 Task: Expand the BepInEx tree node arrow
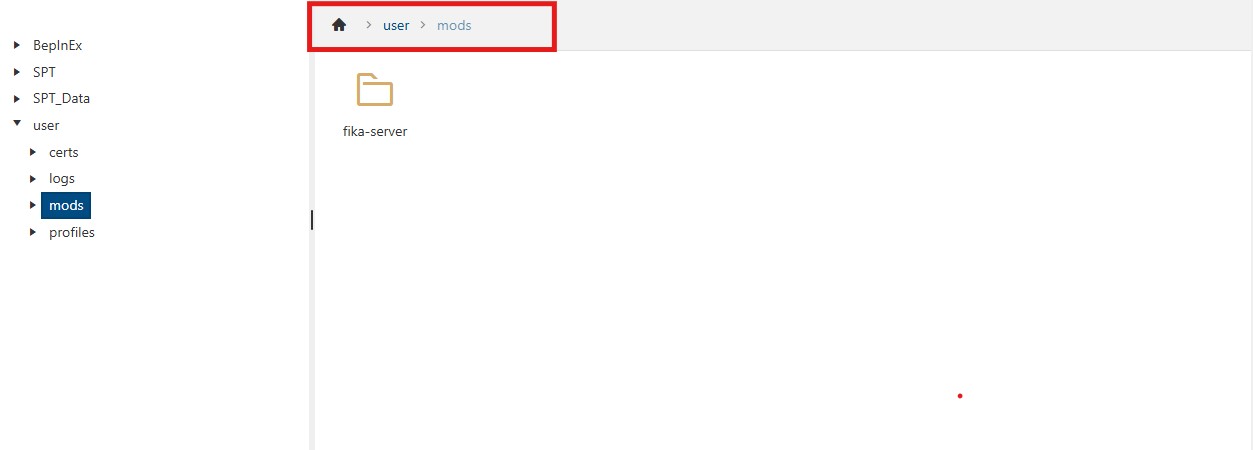pos(17,45)
